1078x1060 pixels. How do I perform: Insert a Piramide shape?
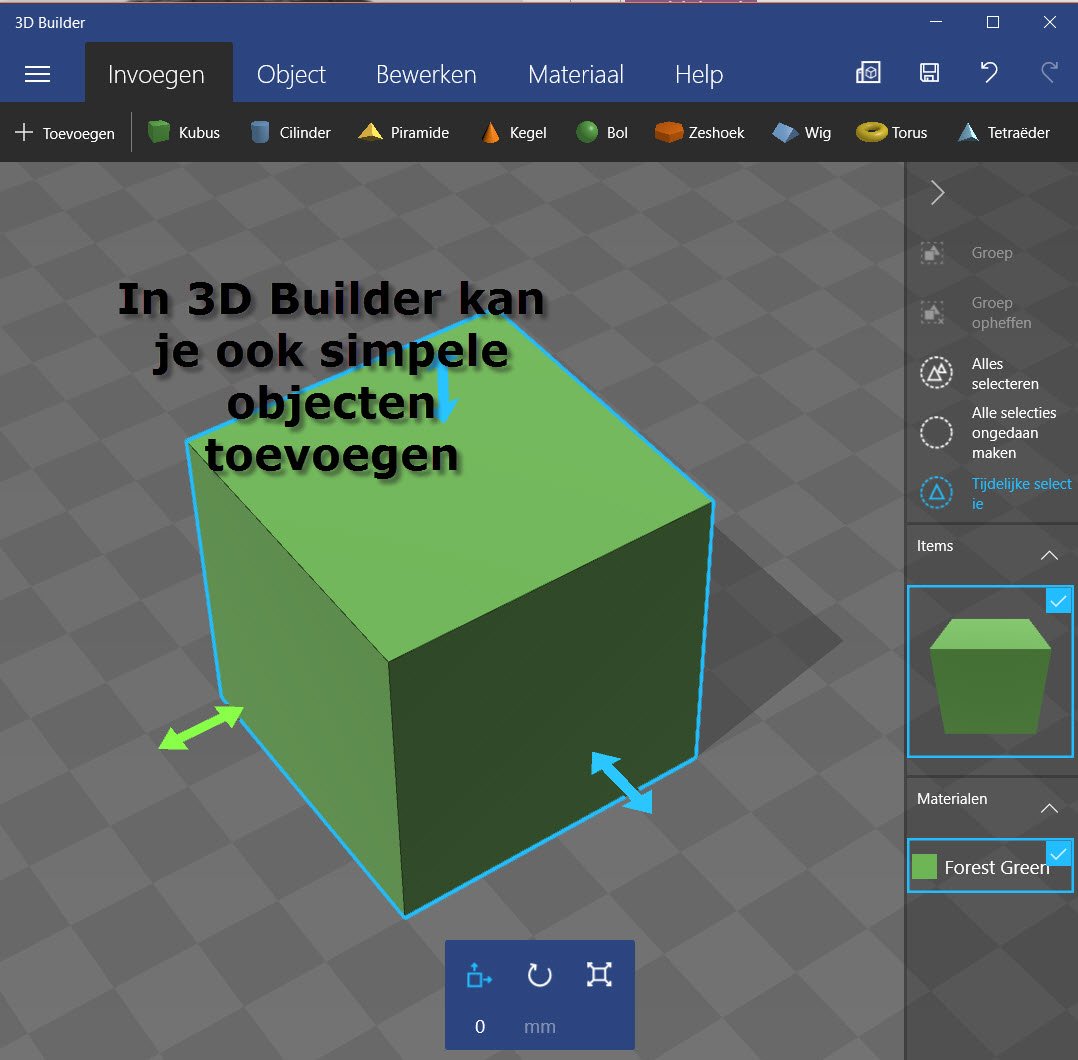click(x=404, y=132)
